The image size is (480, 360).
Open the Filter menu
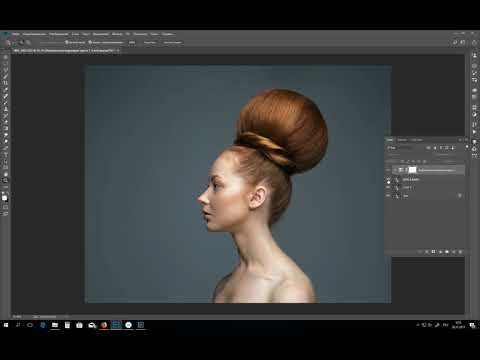117,34
